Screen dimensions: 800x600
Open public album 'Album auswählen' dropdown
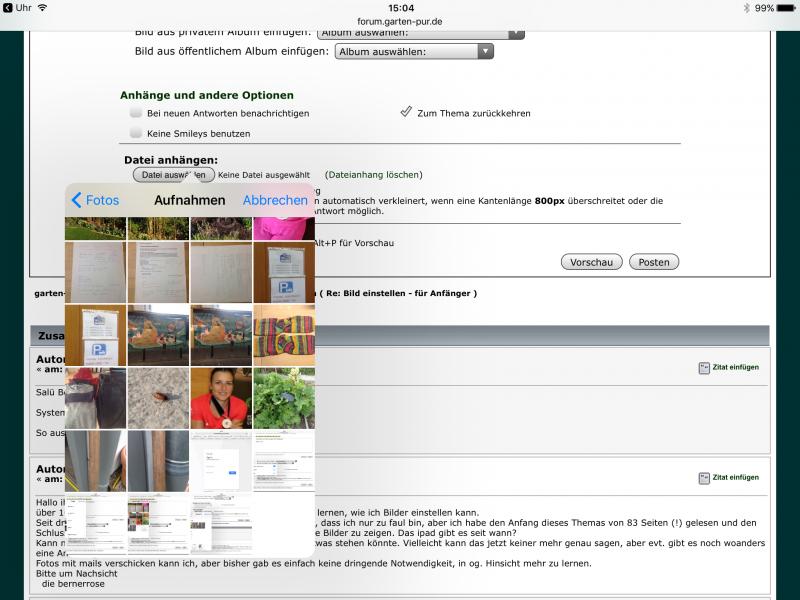pyautogui.click(x=414, y=51)
